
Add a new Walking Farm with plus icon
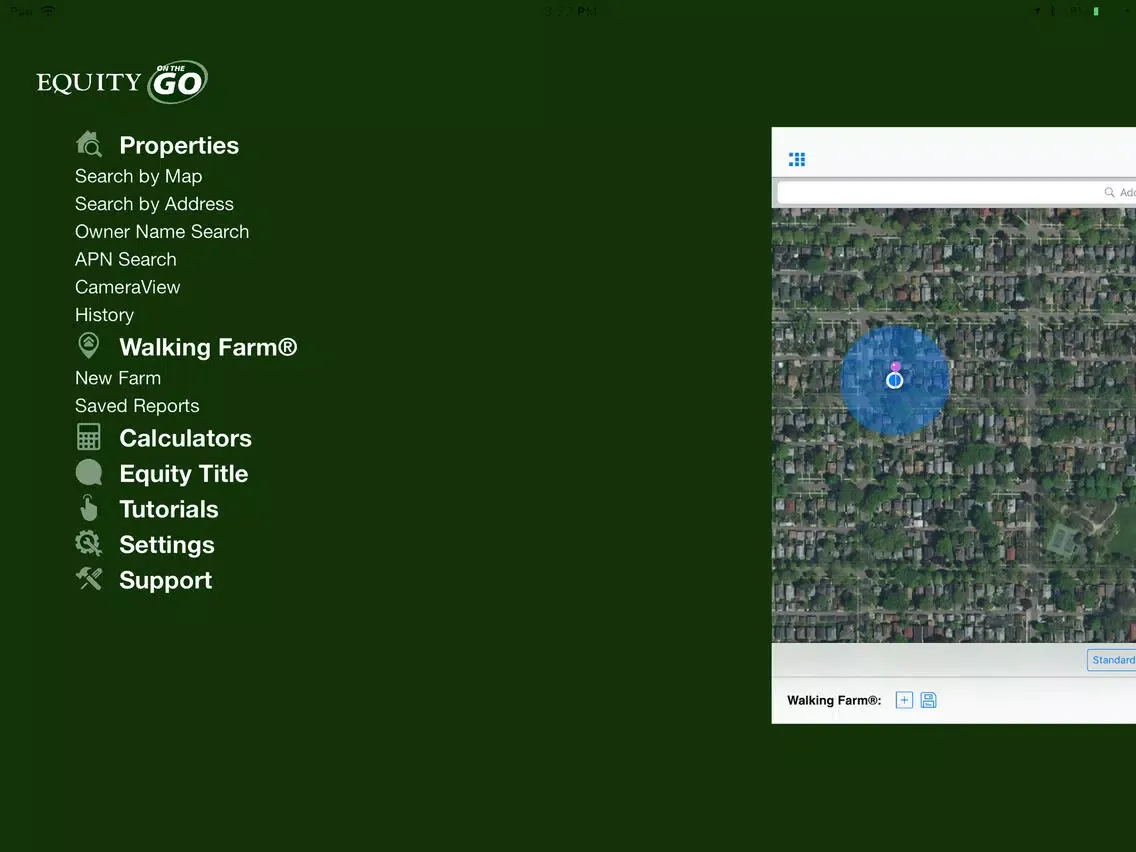coord(904,700)
